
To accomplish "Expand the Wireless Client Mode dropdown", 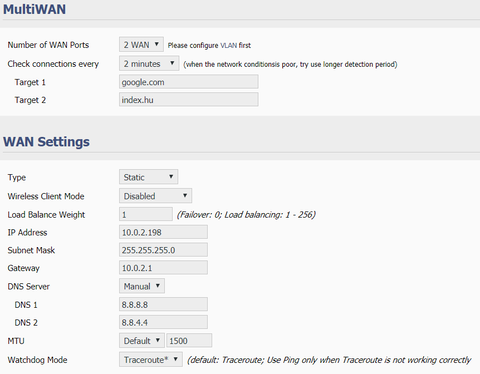I will pyautogui.click(x=155, y=196).
